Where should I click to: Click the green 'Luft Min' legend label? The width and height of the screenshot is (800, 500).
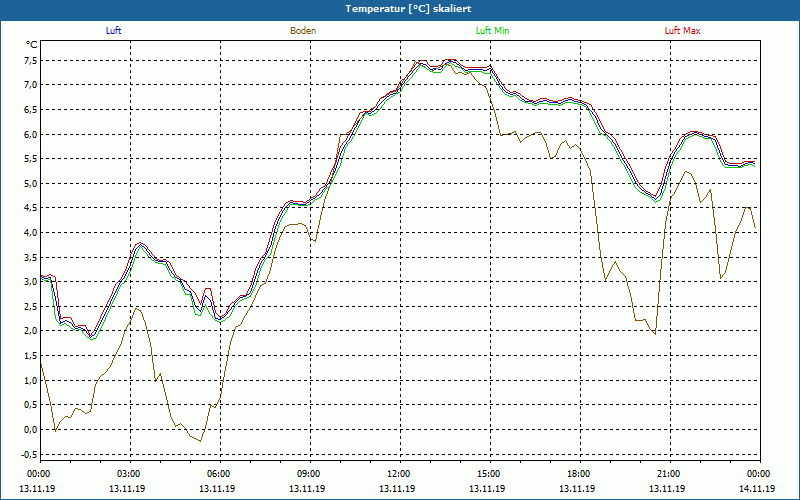coord(492,31)
